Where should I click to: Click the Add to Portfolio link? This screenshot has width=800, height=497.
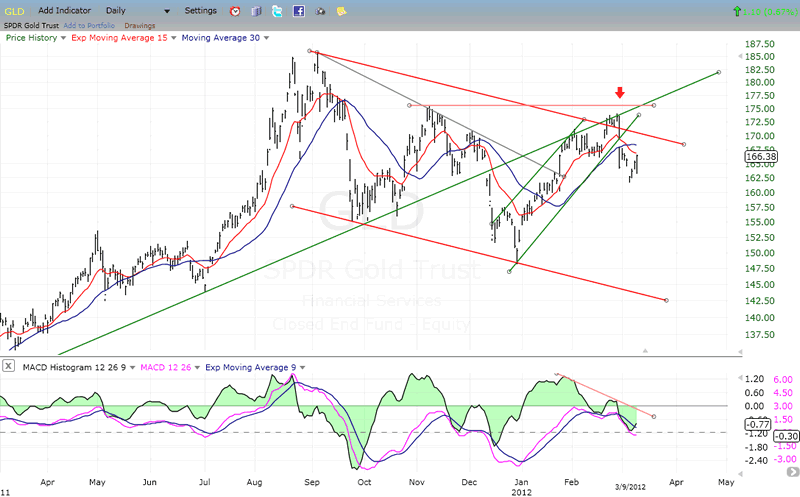pyautogui.click(x=89, y=24)
